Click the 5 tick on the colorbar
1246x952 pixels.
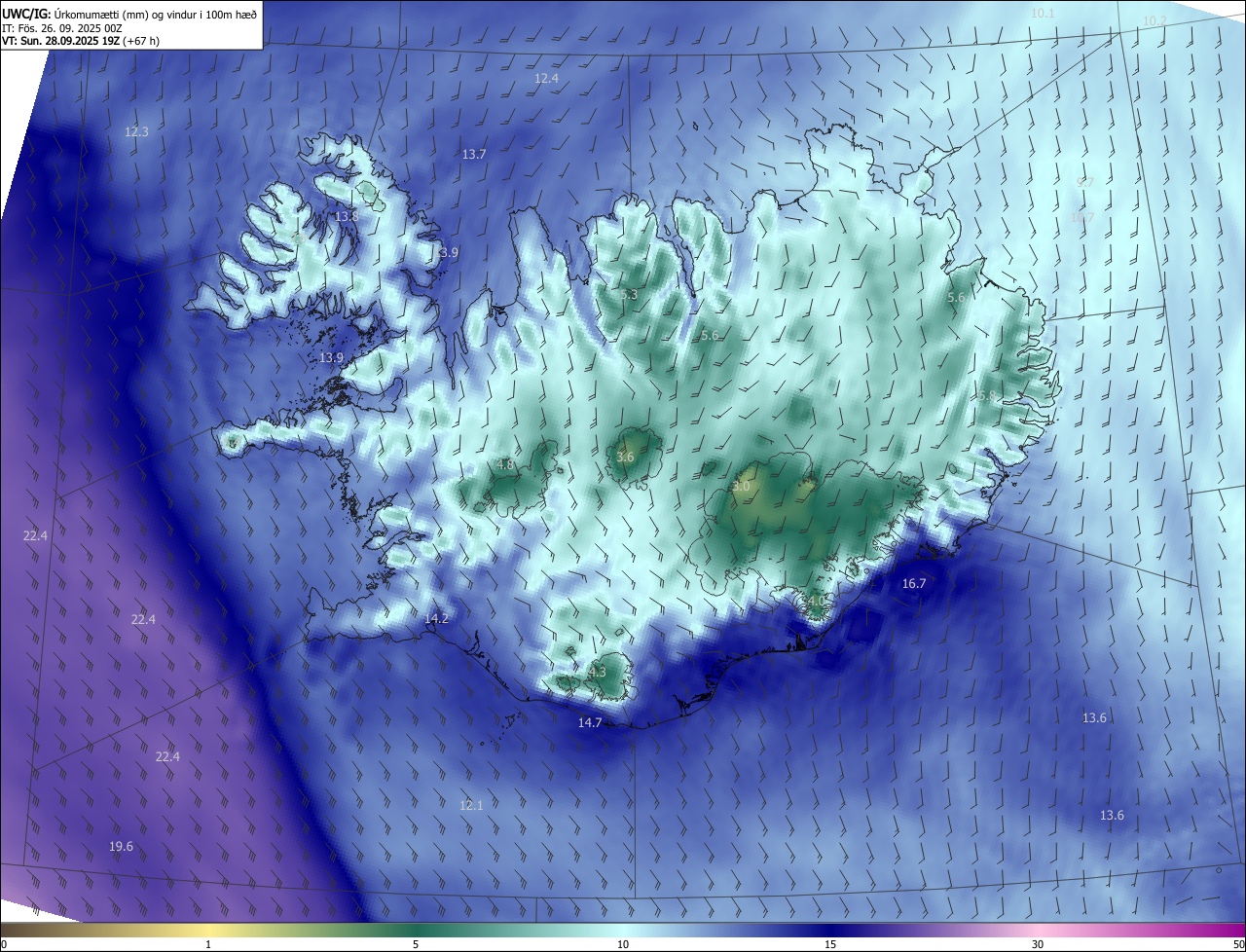click(416, 944)
